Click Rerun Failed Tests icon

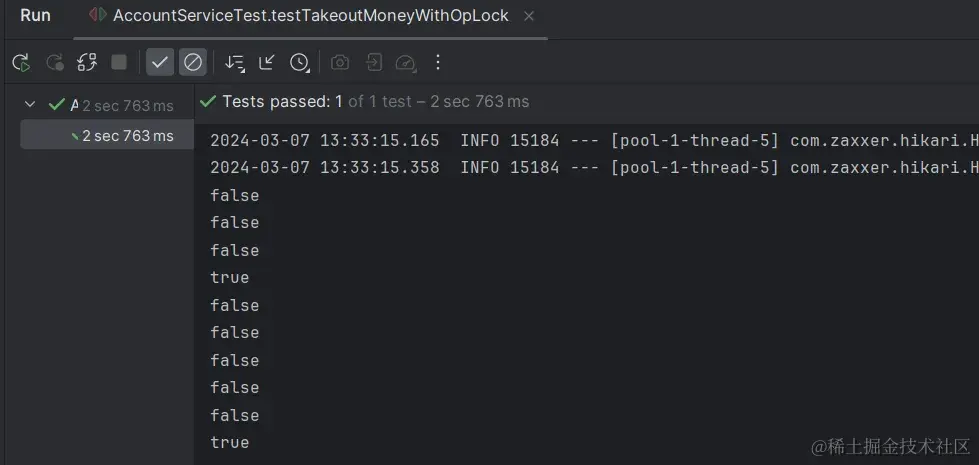54,63
